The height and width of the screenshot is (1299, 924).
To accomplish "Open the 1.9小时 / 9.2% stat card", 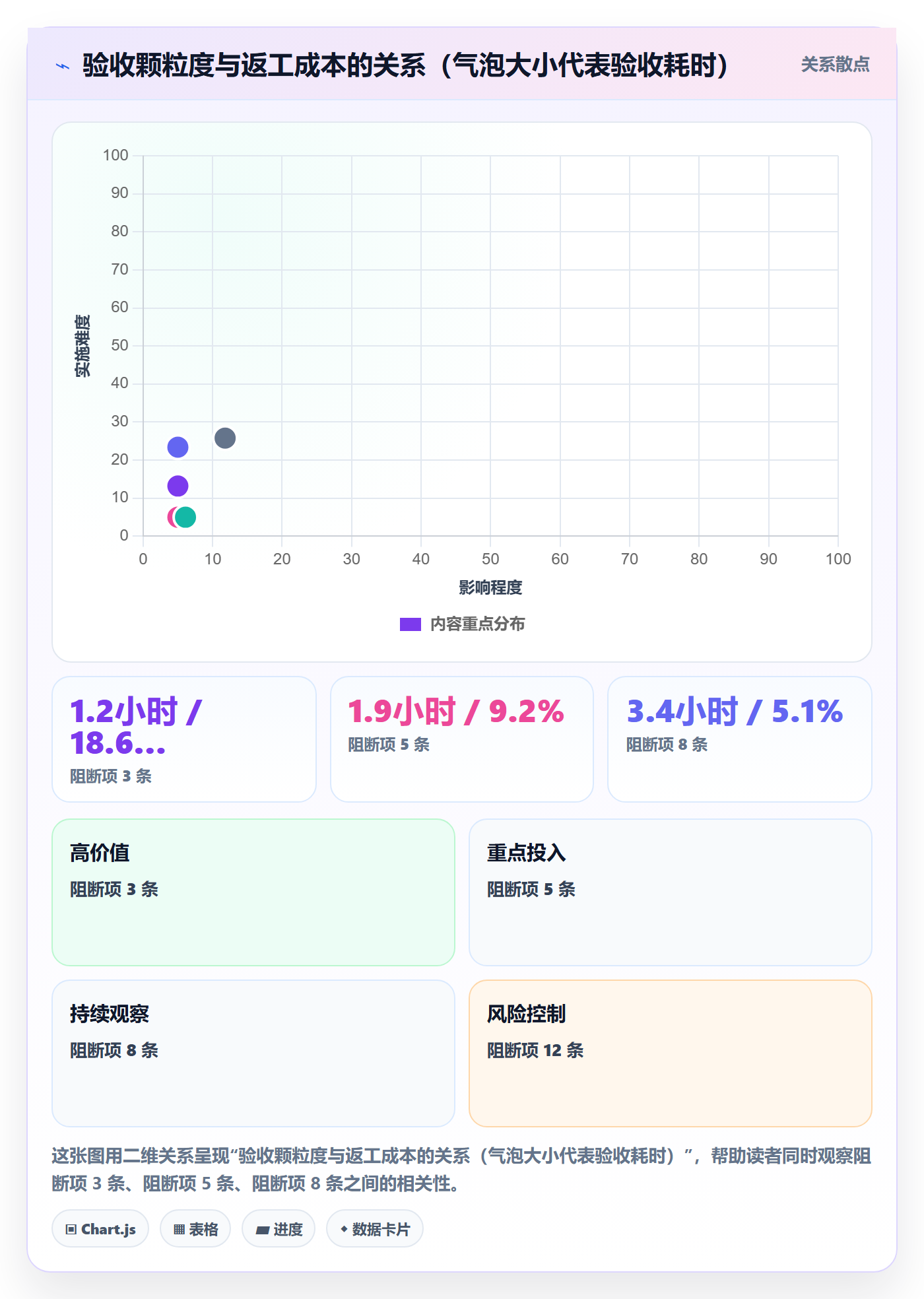I will pos(462,739).
